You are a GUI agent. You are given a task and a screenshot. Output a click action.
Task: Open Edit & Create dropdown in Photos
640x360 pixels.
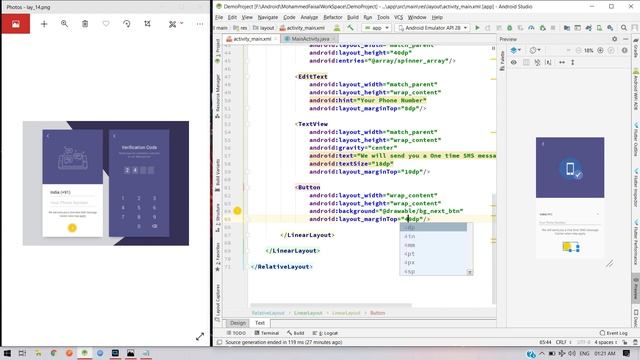point(176,24)
